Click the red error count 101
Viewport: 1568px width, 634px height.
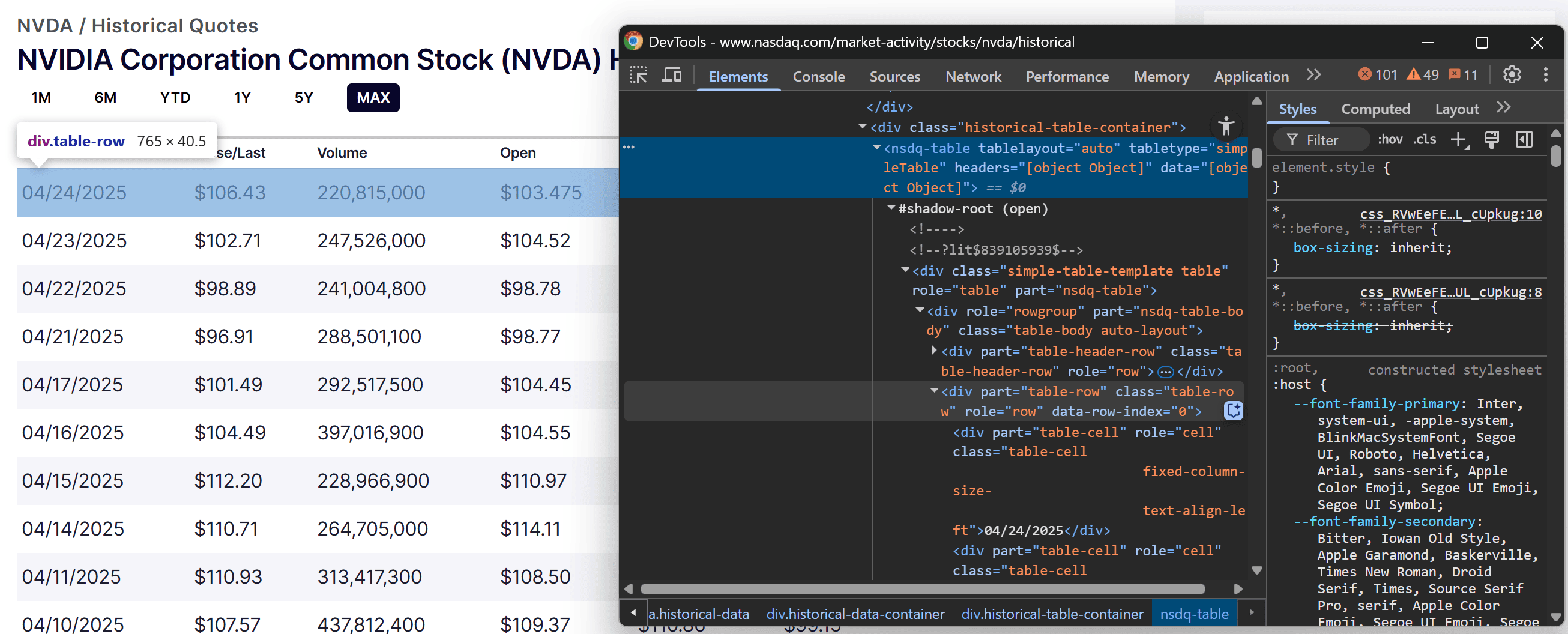(x=1378, y=75)
